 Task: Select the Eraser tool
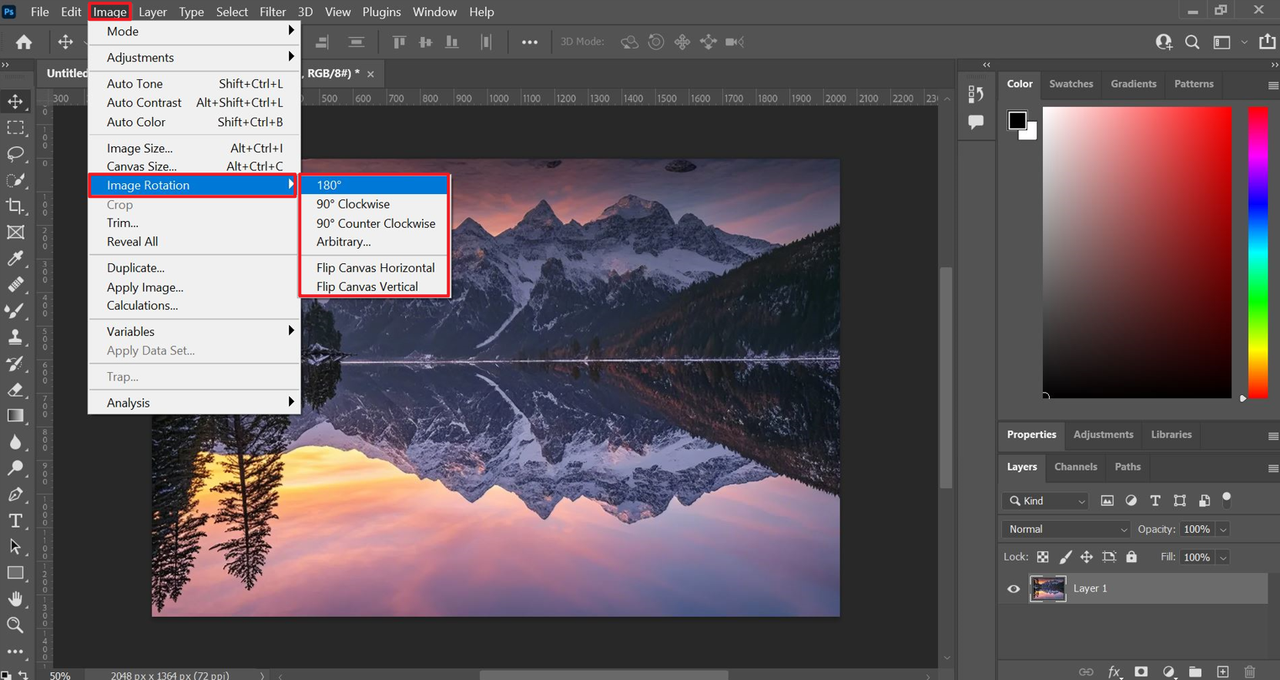16,390
